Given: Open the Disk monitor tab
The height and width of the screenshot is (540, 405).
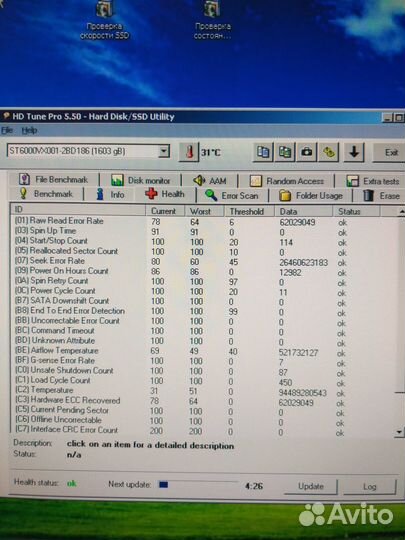Looking at the screenshot, I should point(141,180).
